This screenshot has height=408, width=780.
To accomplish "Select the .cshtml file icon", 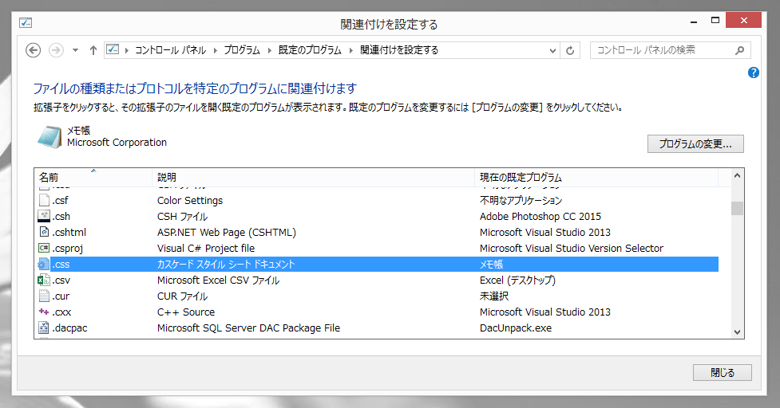I will [x=44, y=232].
